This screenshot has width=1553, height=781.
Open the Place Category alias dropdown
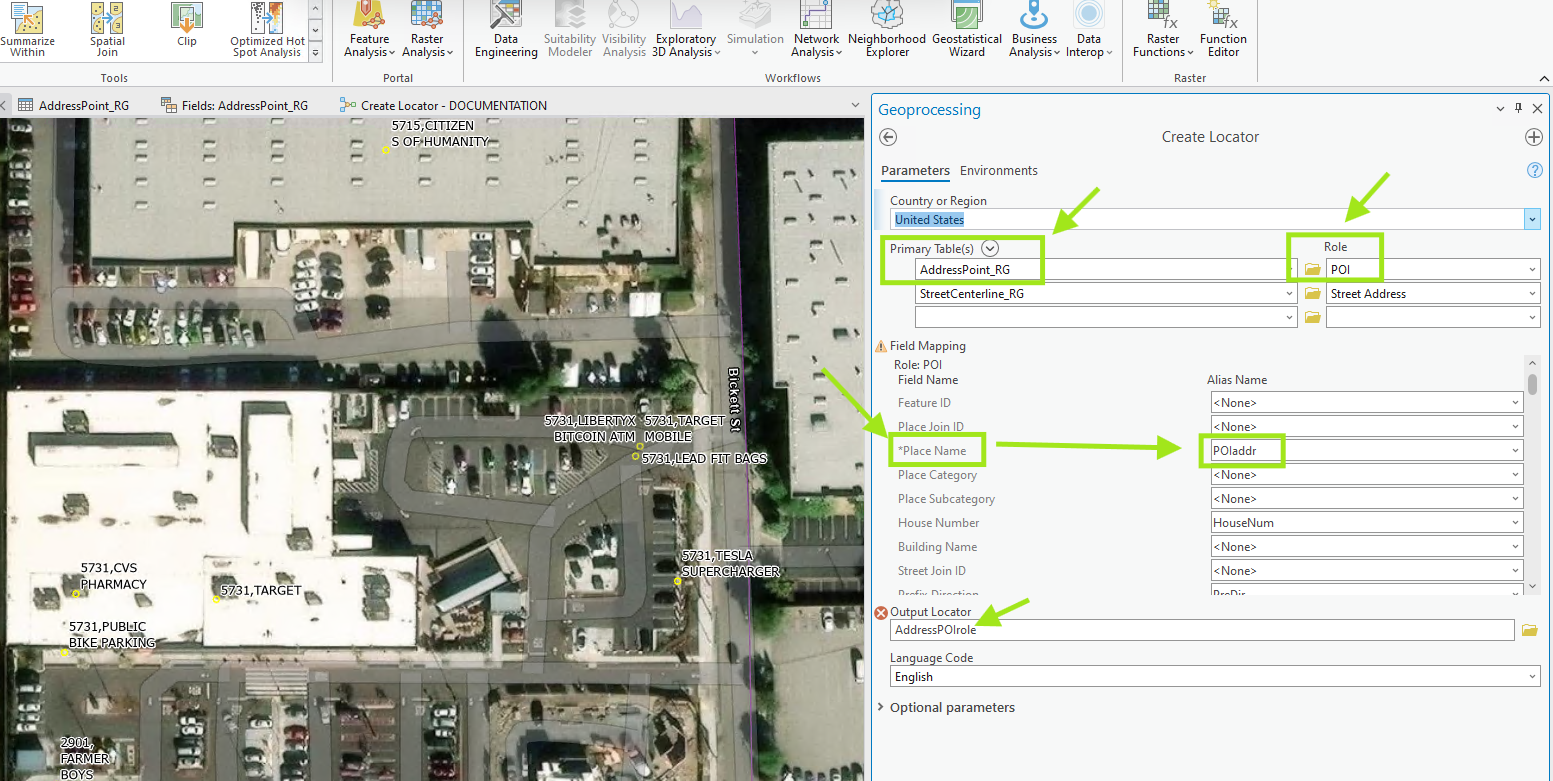1515,475
